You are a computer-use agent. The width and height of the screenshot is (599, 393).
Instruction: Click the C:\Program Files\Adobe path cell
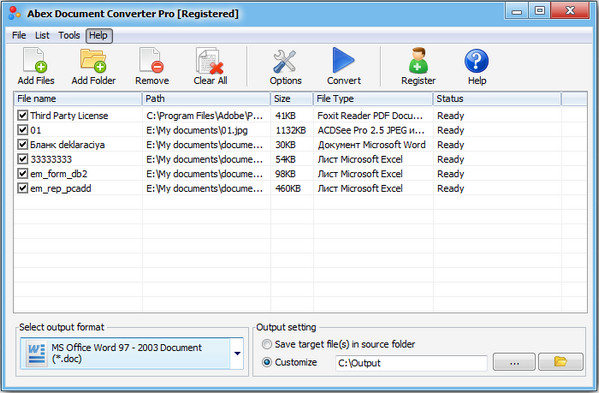(204, 115)
